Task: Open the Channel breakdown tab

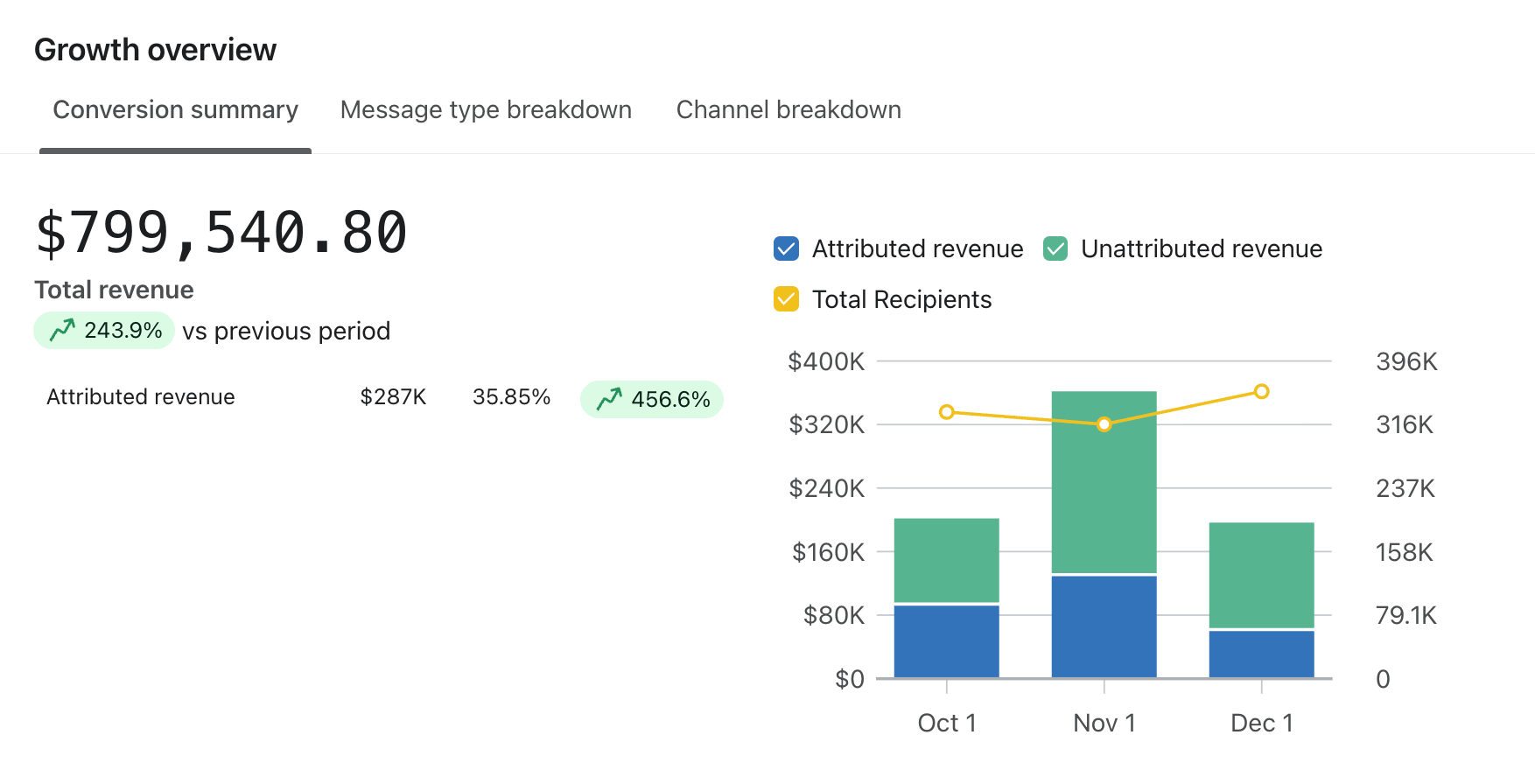Action: pyautogui.click(x=789, y=110)
